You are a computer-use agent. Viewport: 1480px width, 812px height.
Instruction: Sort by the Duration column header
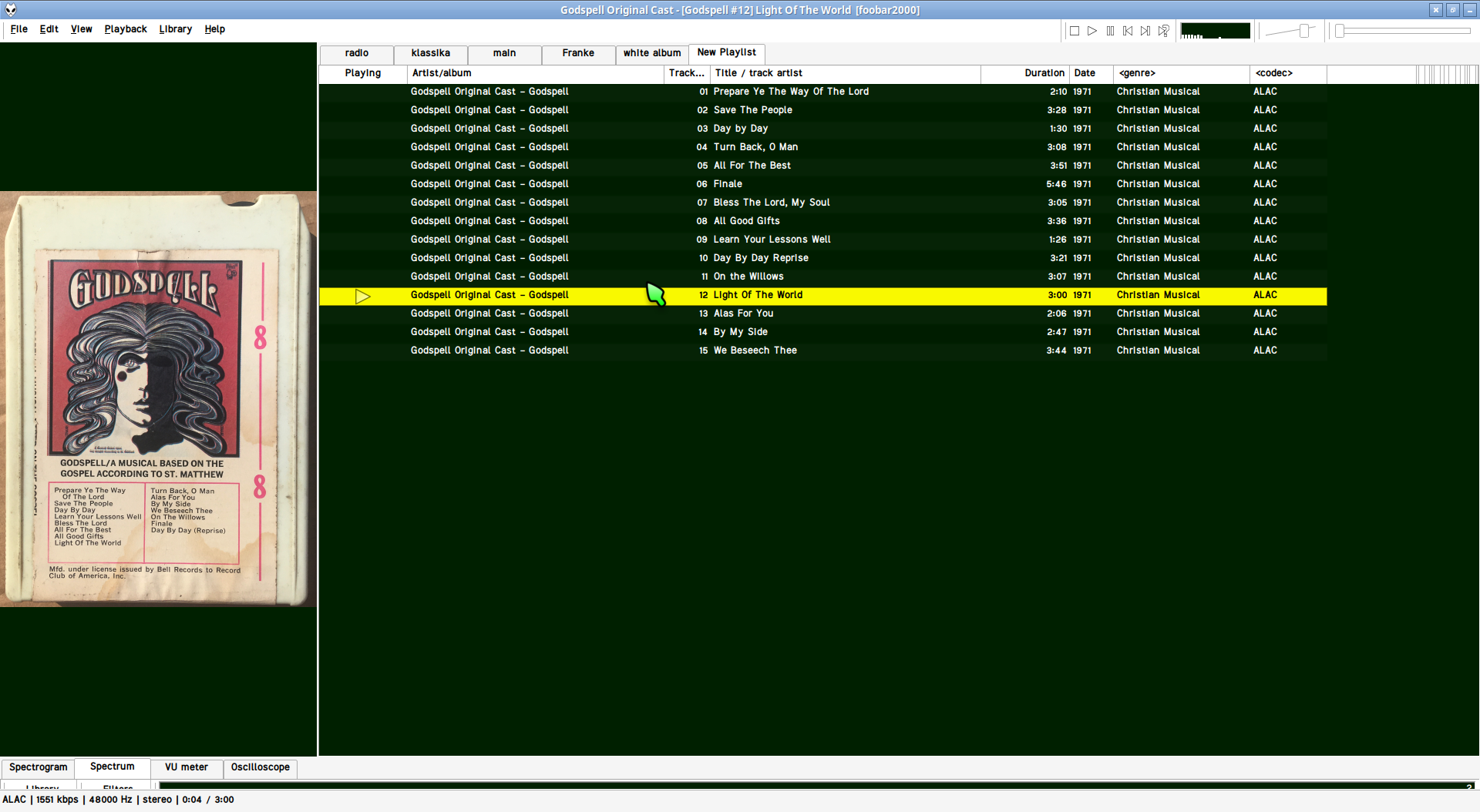click(x=1025, y=74)
